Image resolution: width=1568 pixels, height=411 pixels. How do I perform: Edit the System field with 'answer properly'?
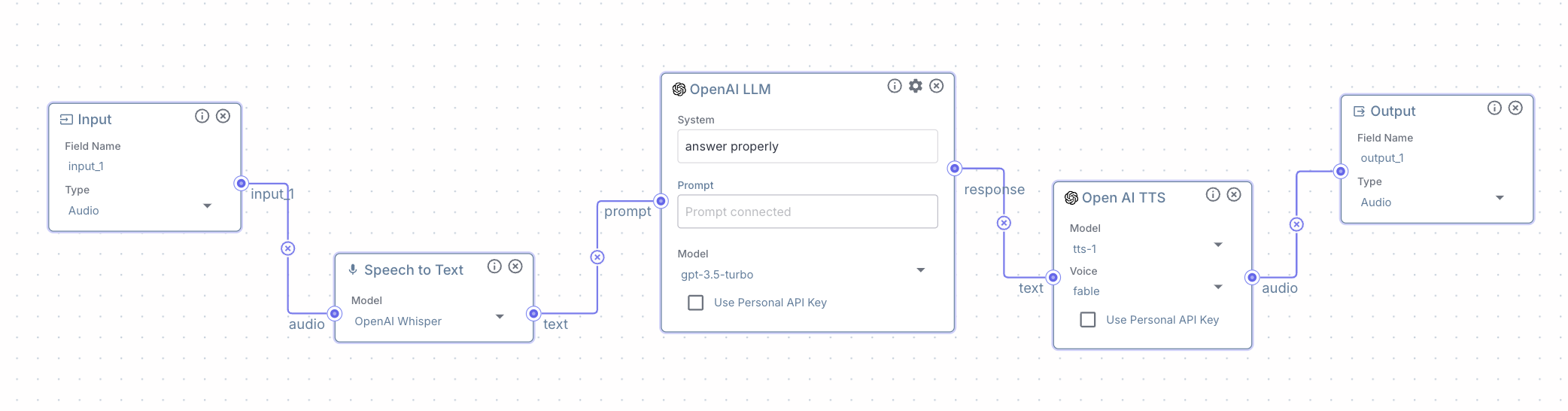tap(807, 146)
